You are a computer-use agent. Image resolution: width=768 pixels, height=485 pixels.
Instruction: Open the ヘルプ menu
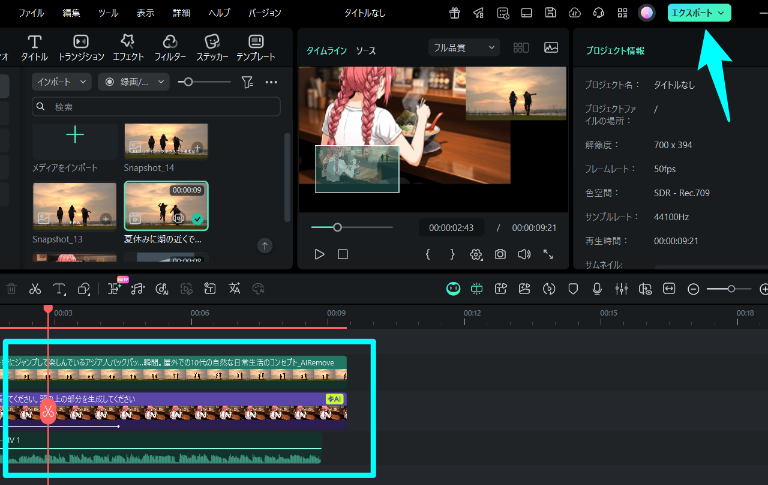click(x=219, y=13)
